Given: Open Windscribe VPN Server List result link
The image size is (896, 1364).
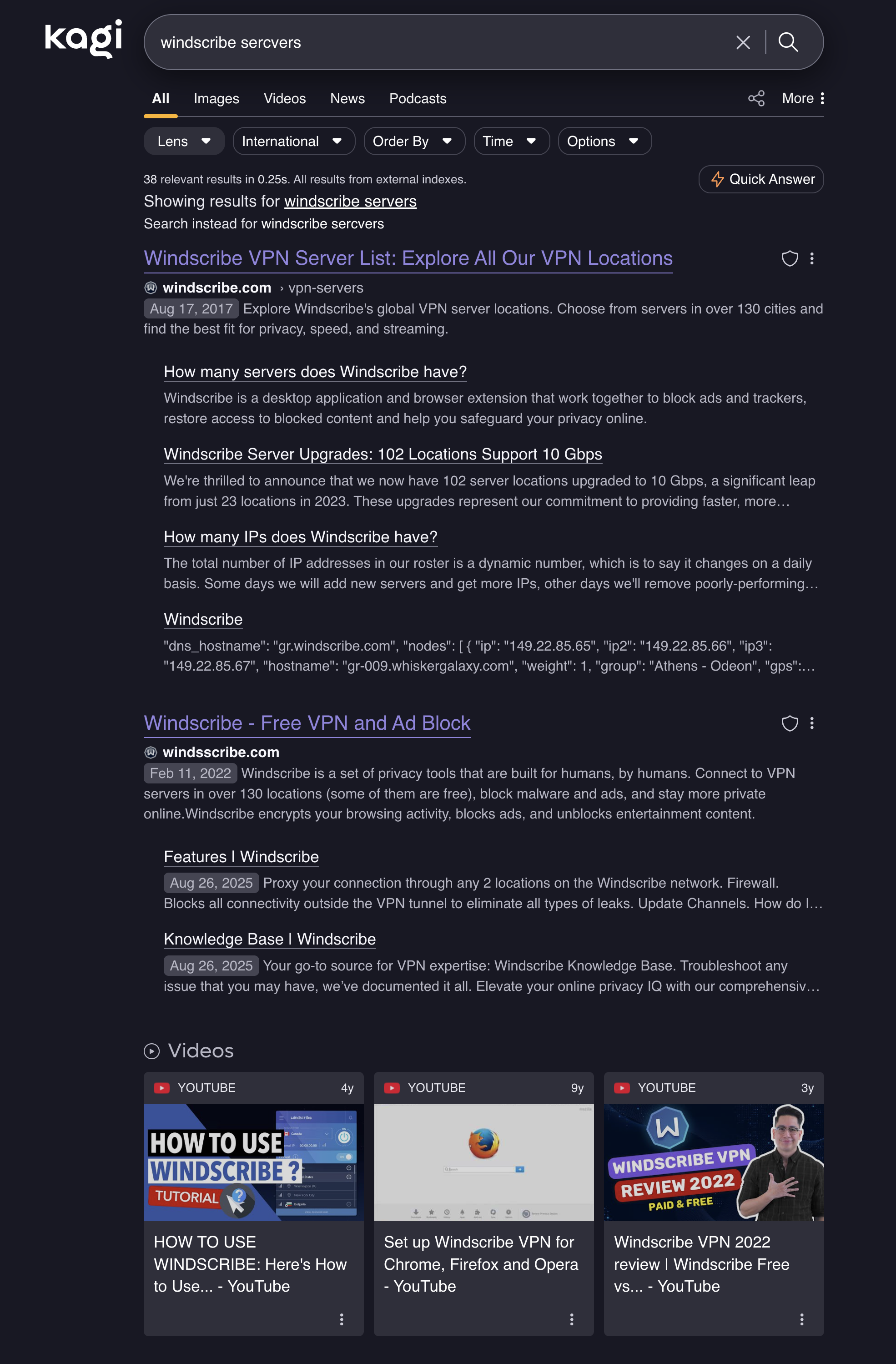Looking at the screenshot, I should coord(408,258).
